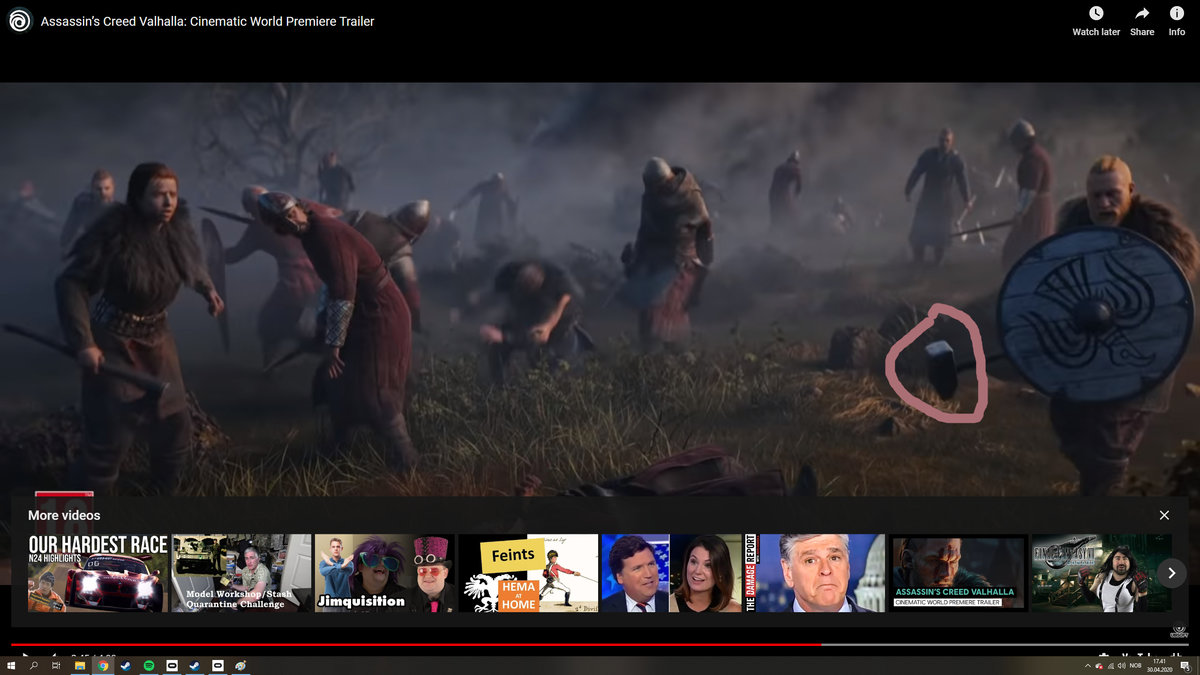Open Windows taskbar search

click(x=34, y=665)
